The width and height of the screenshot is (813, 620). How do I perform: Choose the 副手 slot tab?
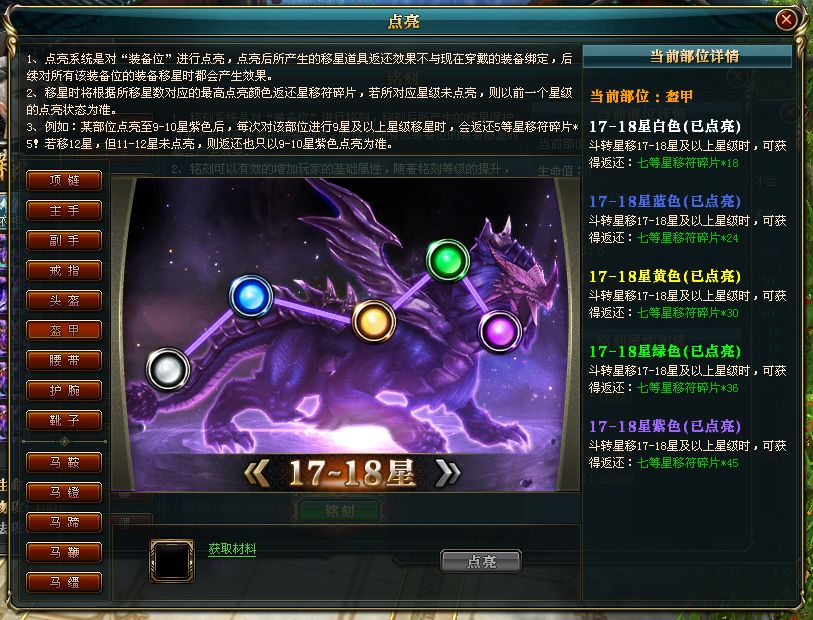click(64, 241)
